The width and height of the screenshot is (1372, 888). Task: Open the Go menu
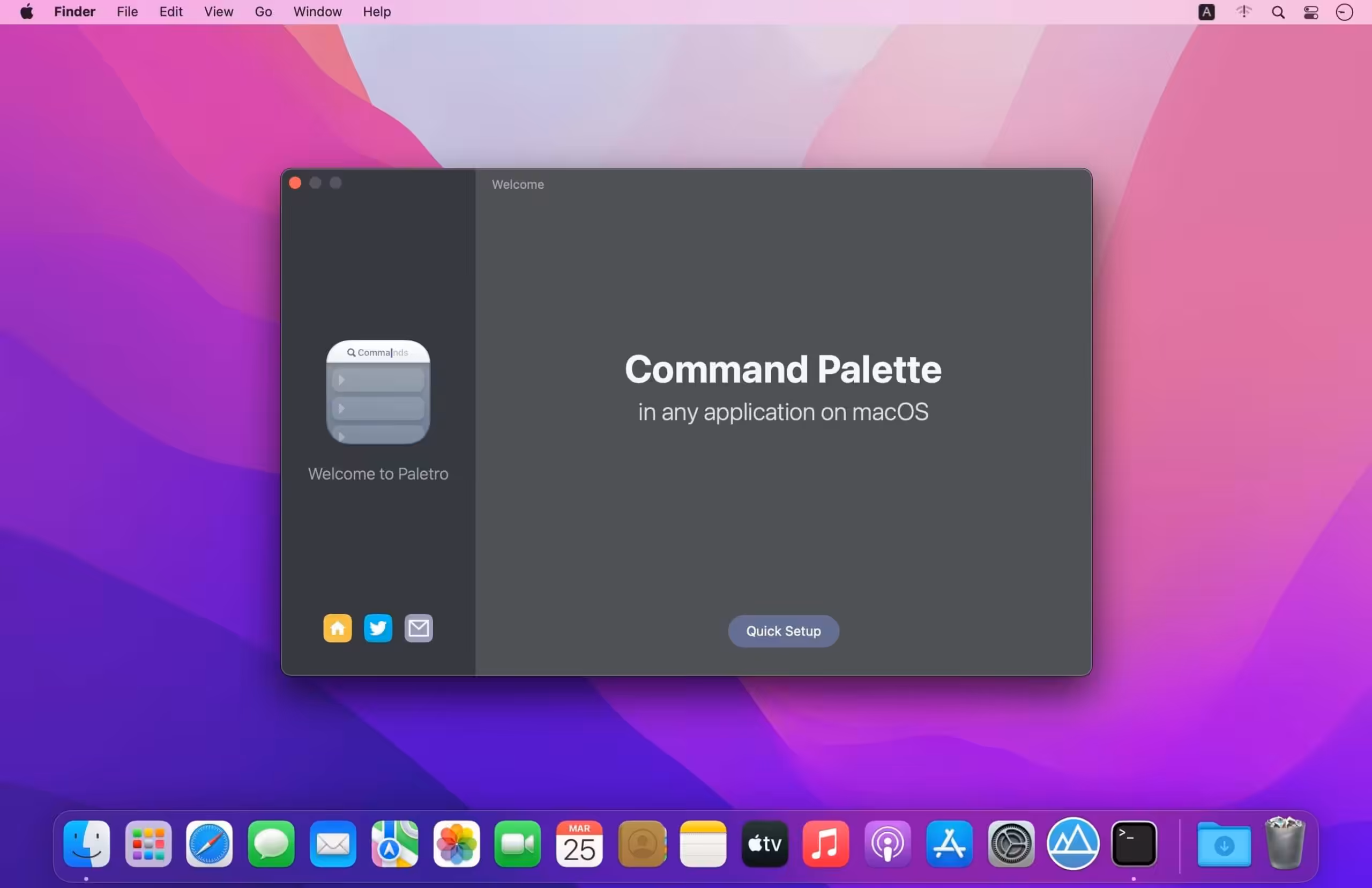tap(263, 12)
